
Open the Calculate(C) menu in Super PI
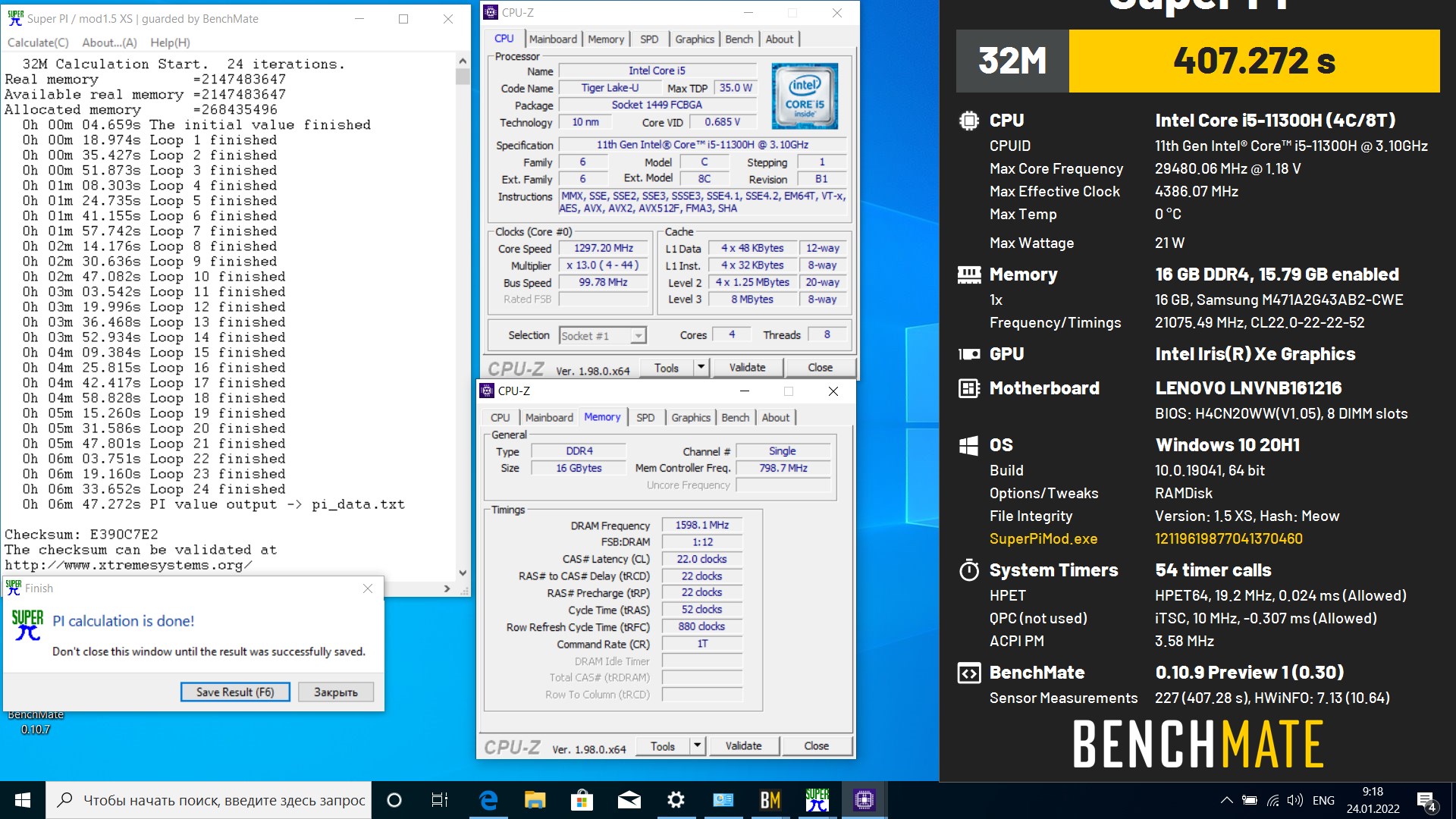38,42
